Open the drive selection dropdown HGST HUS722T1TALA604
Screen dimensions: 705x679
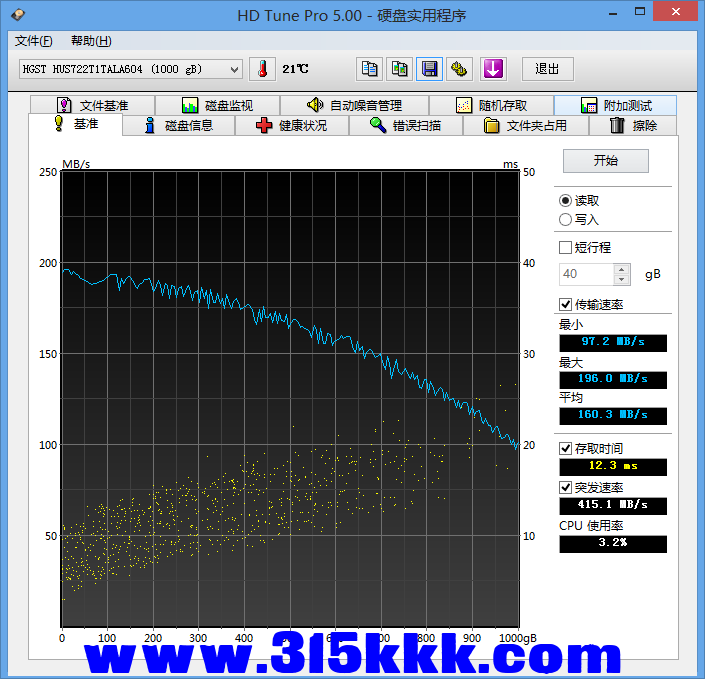coord(131,69)
